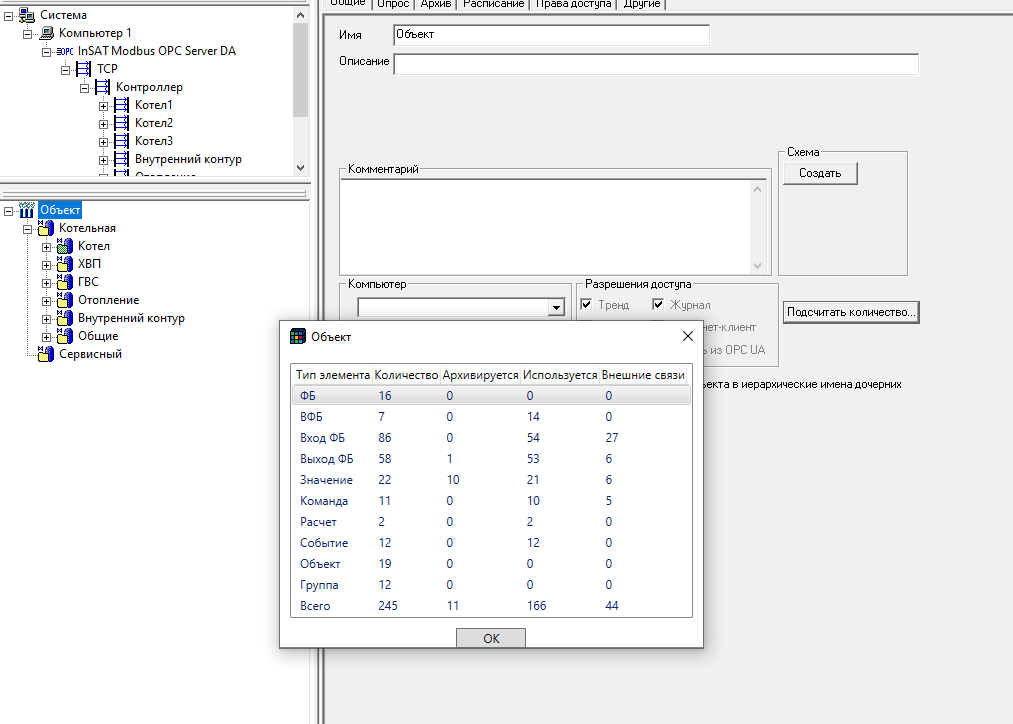
Task: Click inside the Комментарий text area
Action: tap(546, 227)
